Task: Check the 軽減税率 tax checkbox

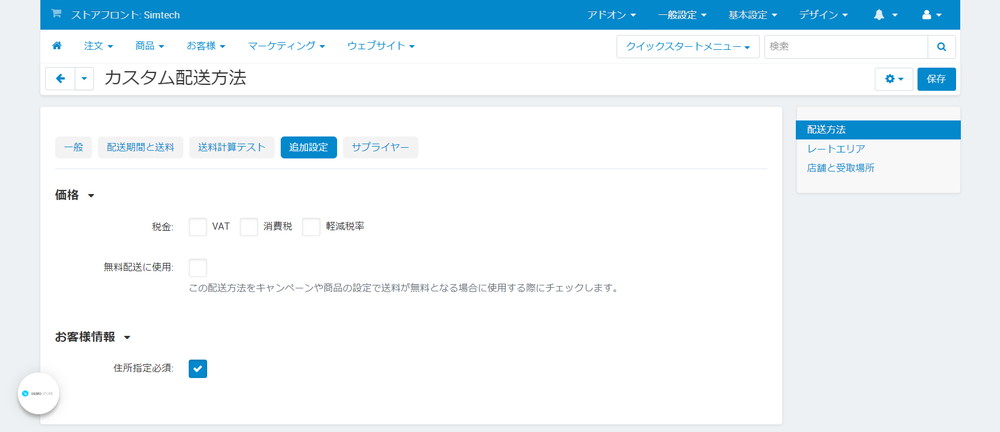Action: point(311,227)
